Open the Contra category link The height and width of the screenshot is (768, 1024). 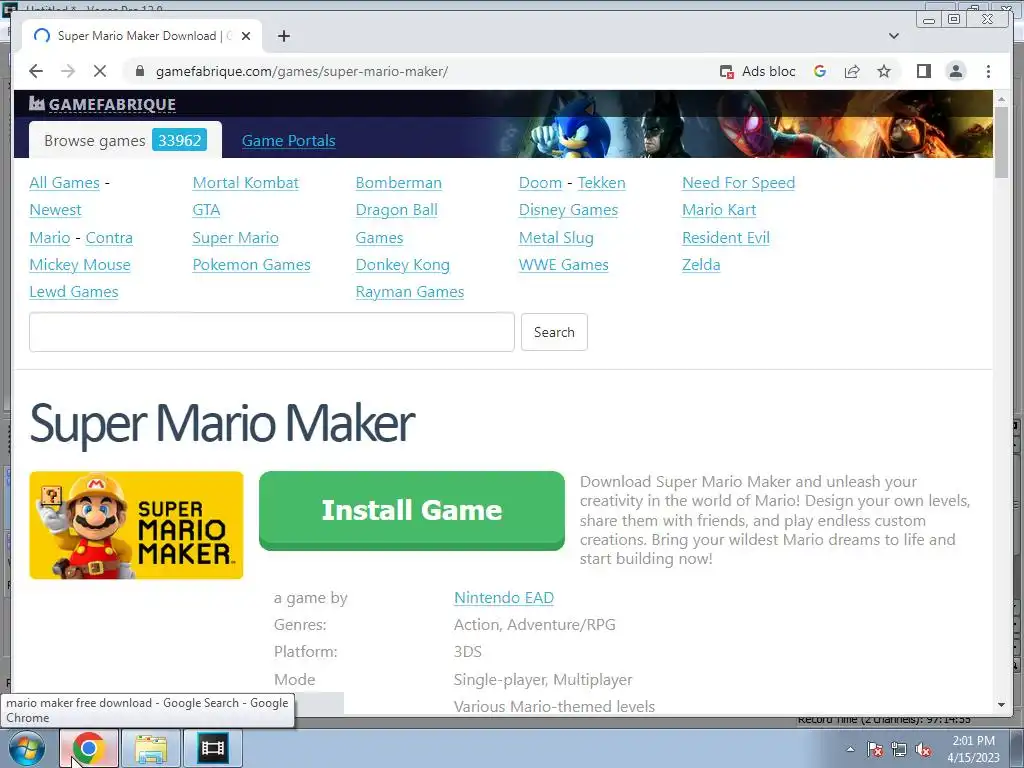click(109, 238)
